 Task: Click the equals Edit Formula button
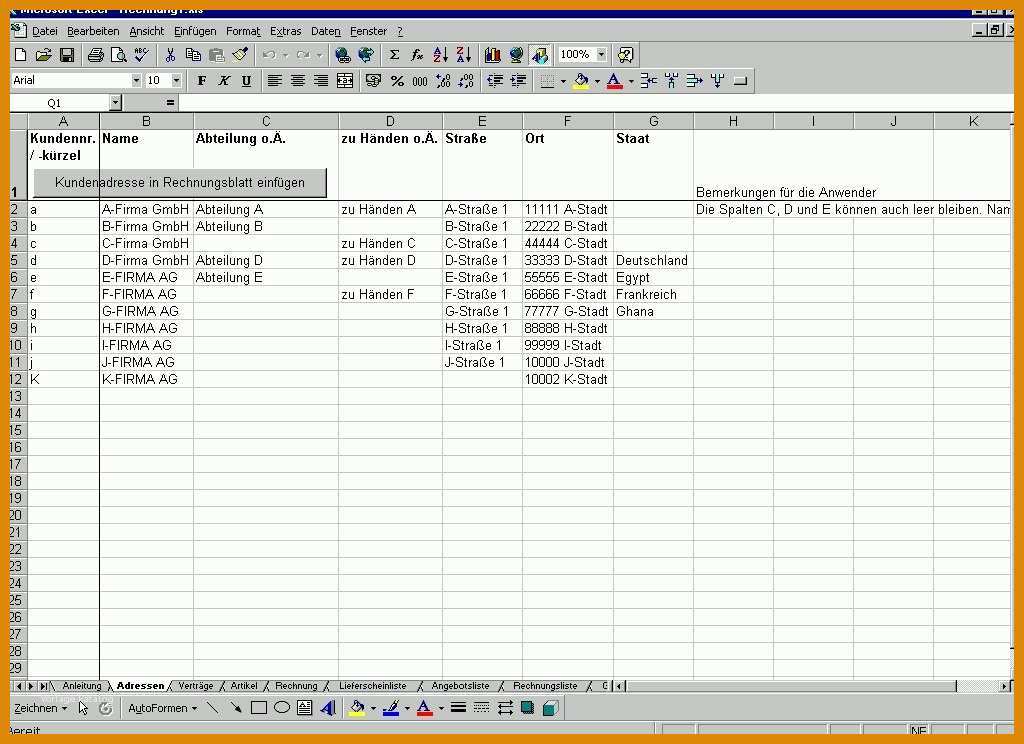(x=170, y=103)
